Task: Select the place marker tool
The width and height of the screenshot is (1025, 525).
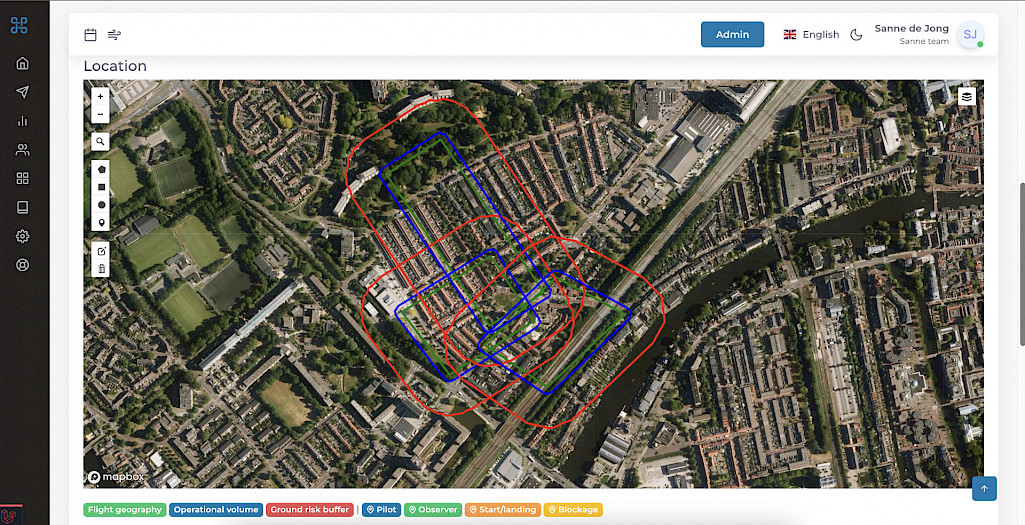Action: (x=101, y=221)
